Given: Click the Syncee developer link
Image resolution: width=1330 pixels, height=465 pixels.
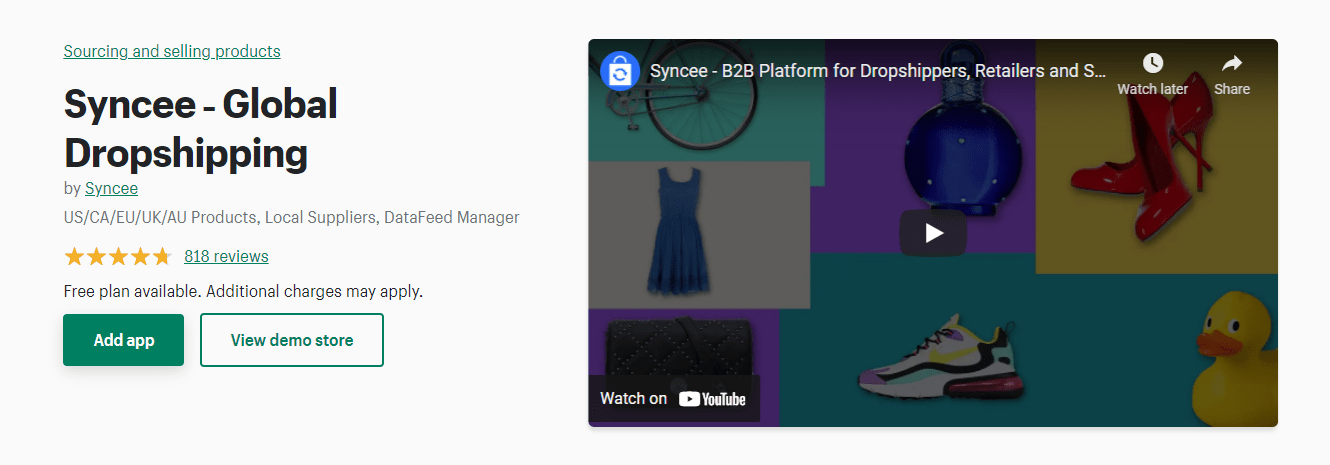Looking at the screenshot, I should pyautogui.click(x=111, y=188).
